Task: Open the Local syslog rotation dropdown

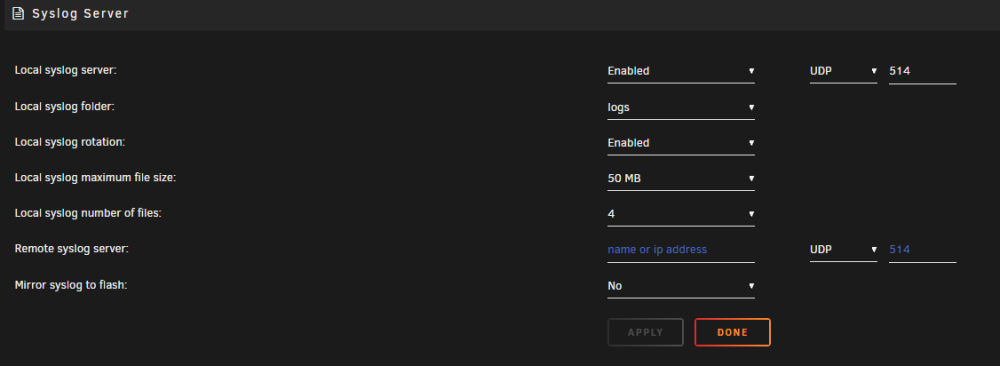Action: pyautogui.click(x=680, y=143)
